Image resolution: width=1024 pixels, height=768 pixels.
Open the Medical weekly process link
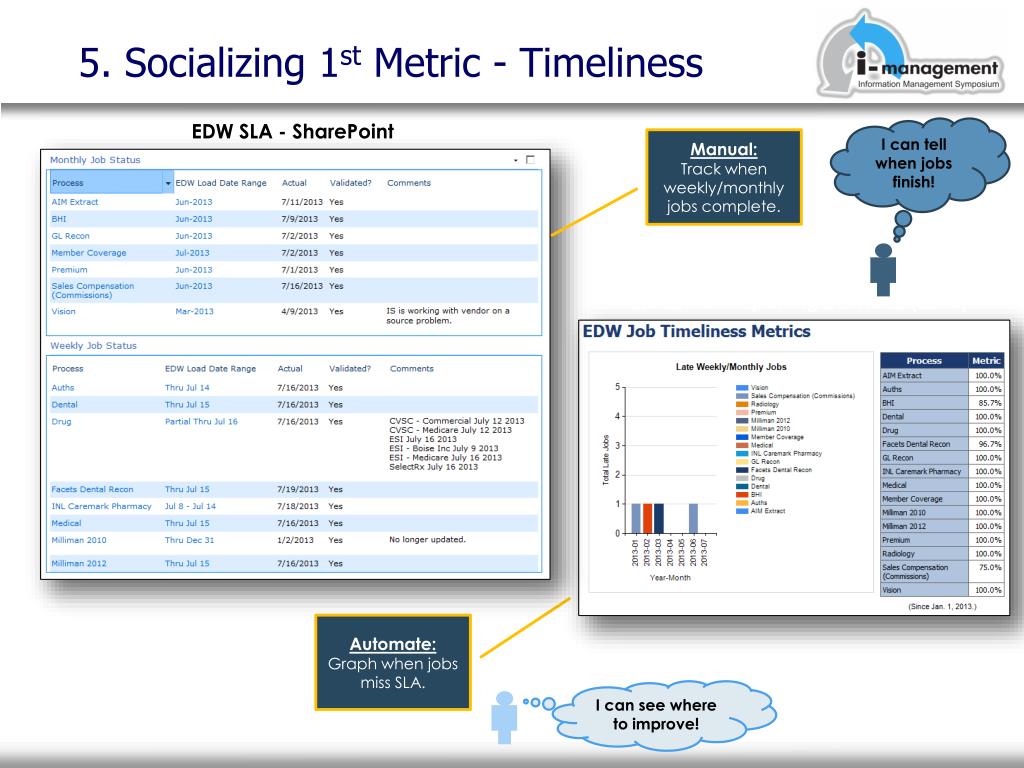click(66, 523)
